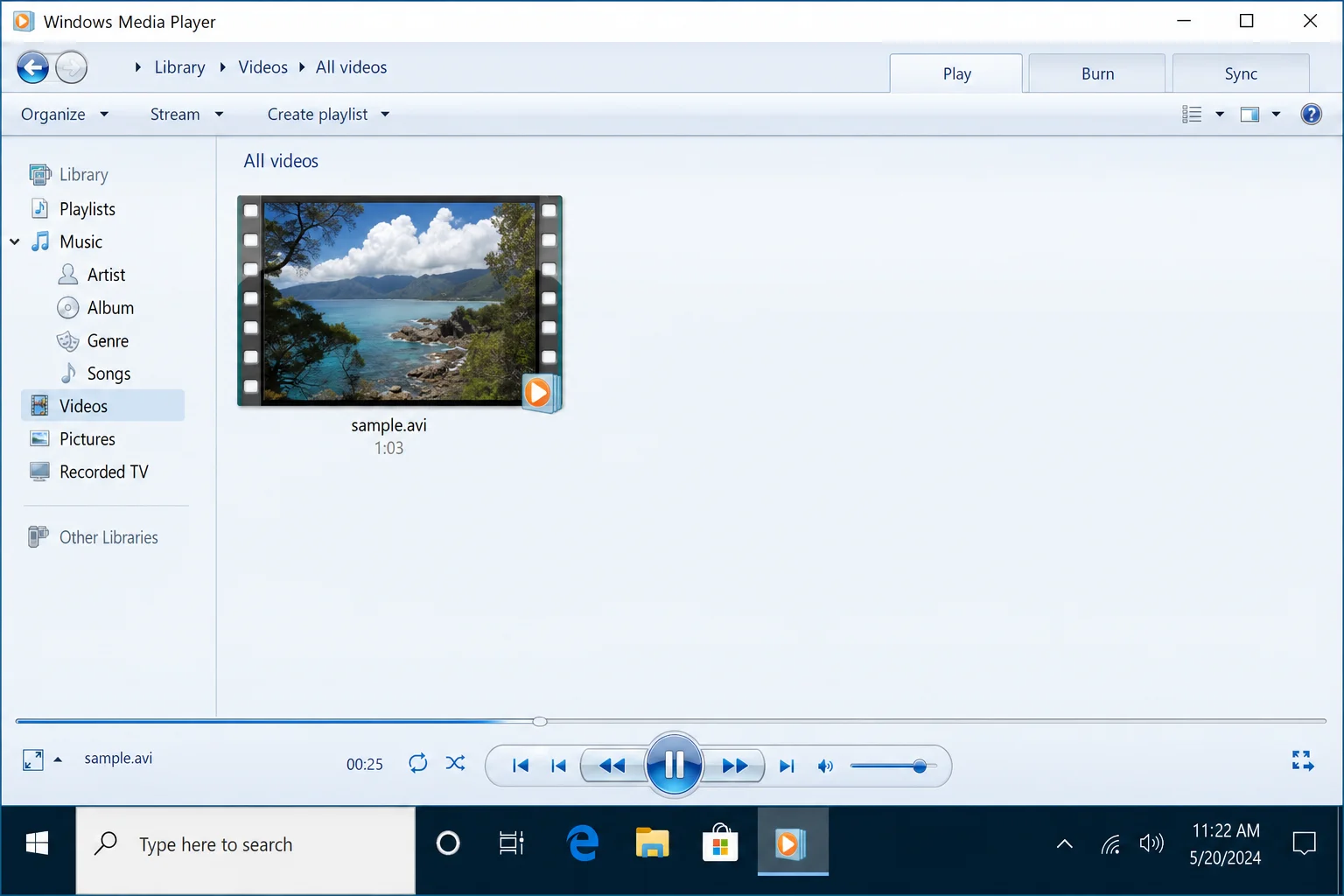Select Artist under Music
The height and width of the screenshot is (896, 1344).
[x=106, y=275]
